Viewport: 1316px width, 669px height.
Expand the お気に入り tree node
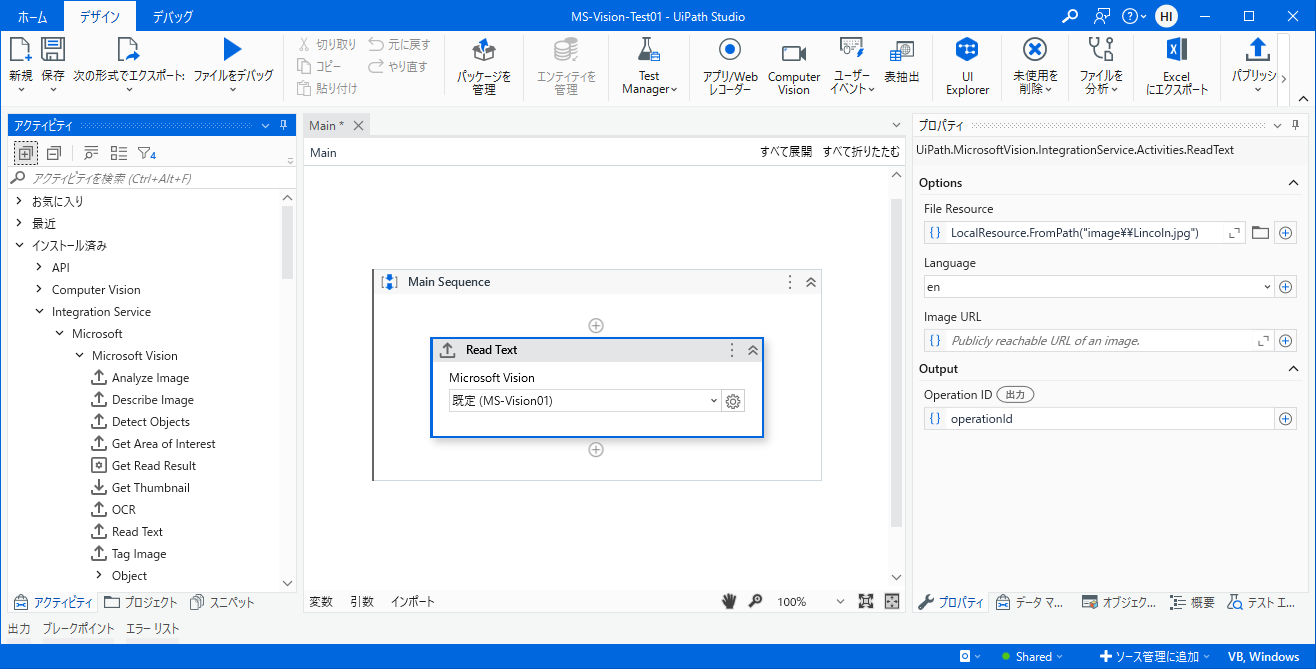[19, 201]
